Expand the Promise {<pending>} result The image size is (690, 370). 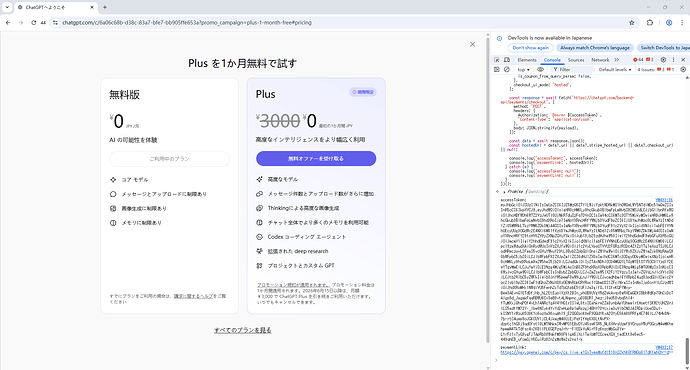pyautogui.click(x=505, y=192)
